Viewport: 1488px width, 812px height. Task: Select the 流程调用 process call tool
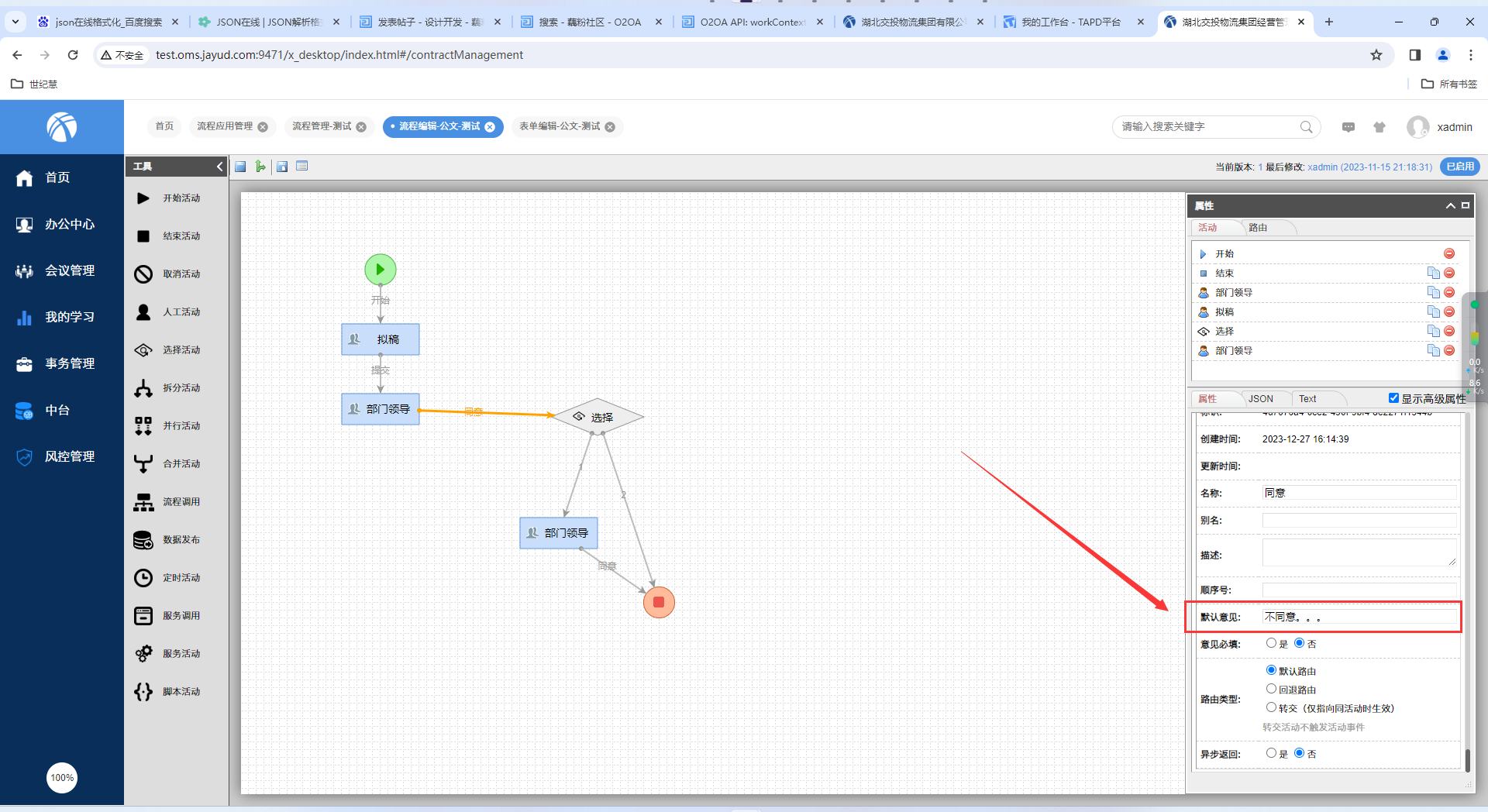[167, 502]
